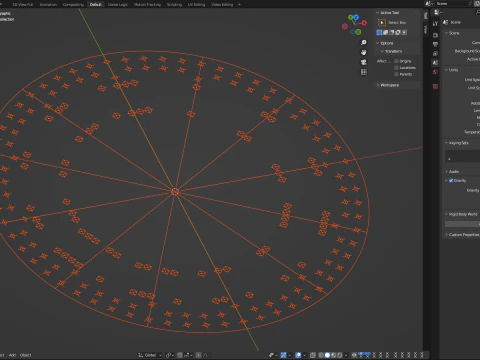Viewport: 480px width, 360px height.
Task: Toggle viewport gizmos display button
Action: point(283,355)
